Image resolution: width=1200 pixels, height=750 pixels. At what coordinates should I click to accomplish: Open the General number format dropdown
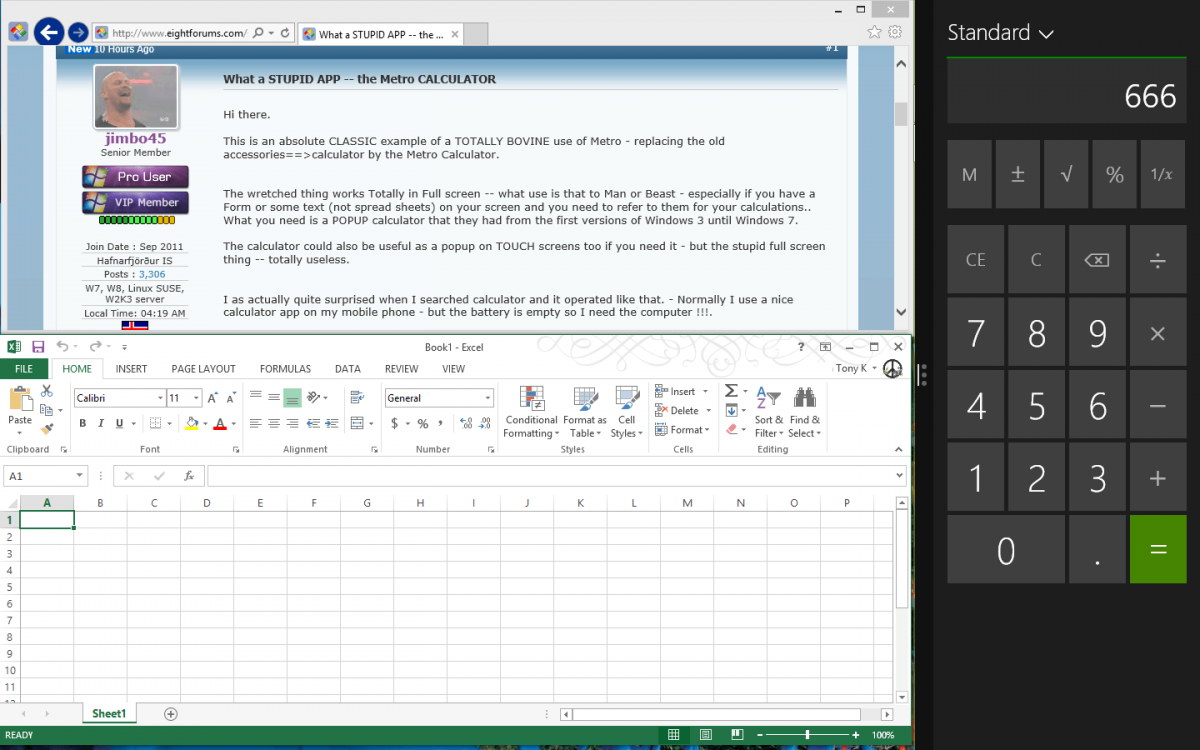tap(488, 398)
